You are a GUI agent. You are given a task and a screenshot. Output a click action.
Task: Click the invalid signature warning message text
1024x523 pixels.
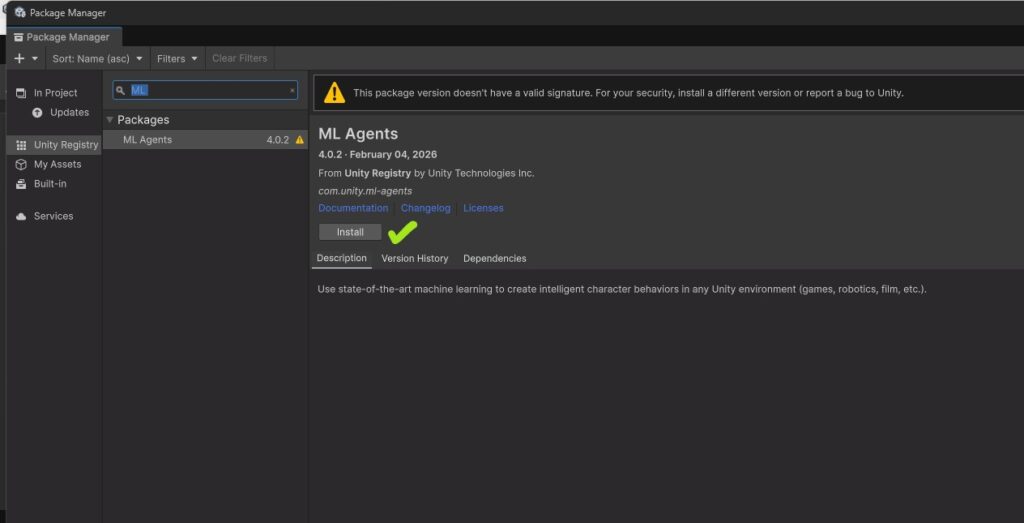[x=628, y=93]
